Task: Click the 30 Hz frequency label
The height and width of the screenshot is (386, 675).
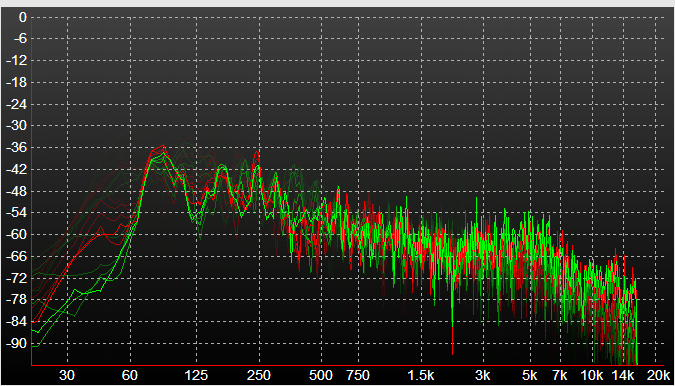Action: [x=67, y=375]
